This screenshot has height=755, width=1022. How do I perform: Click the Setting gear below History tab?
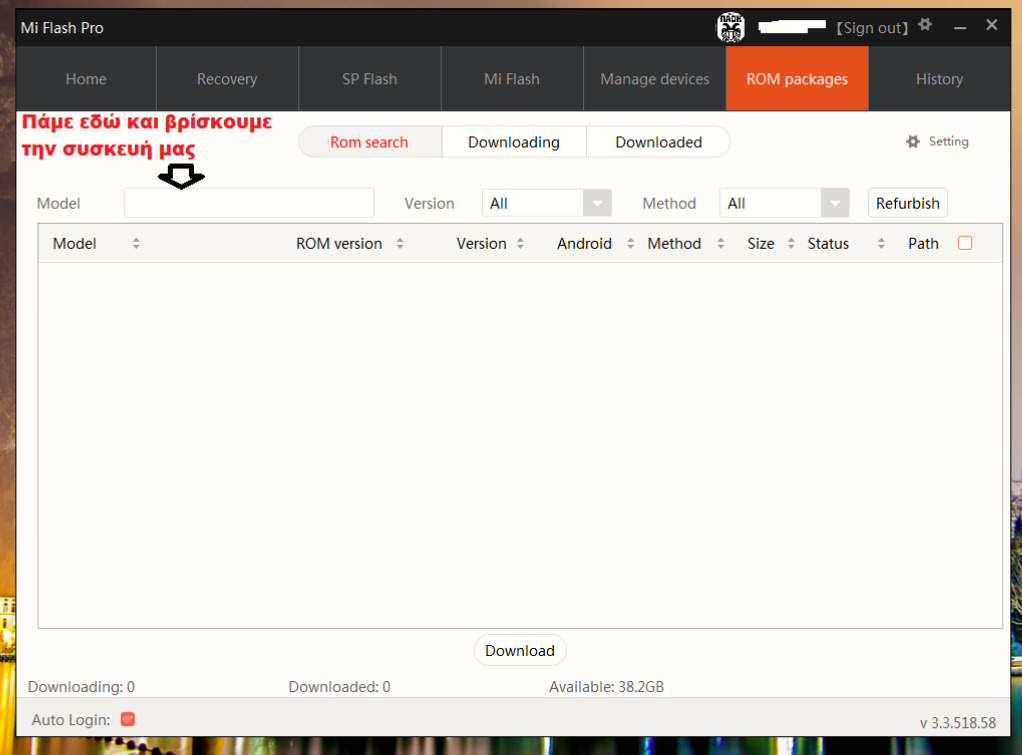937,142
